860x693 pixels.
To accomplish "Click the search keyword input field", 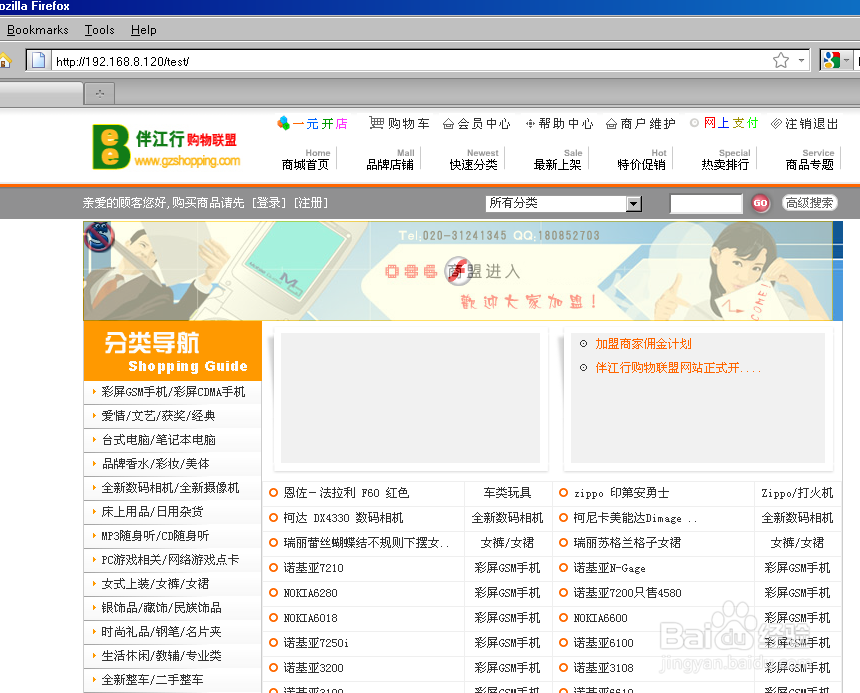I will point(705,204).
